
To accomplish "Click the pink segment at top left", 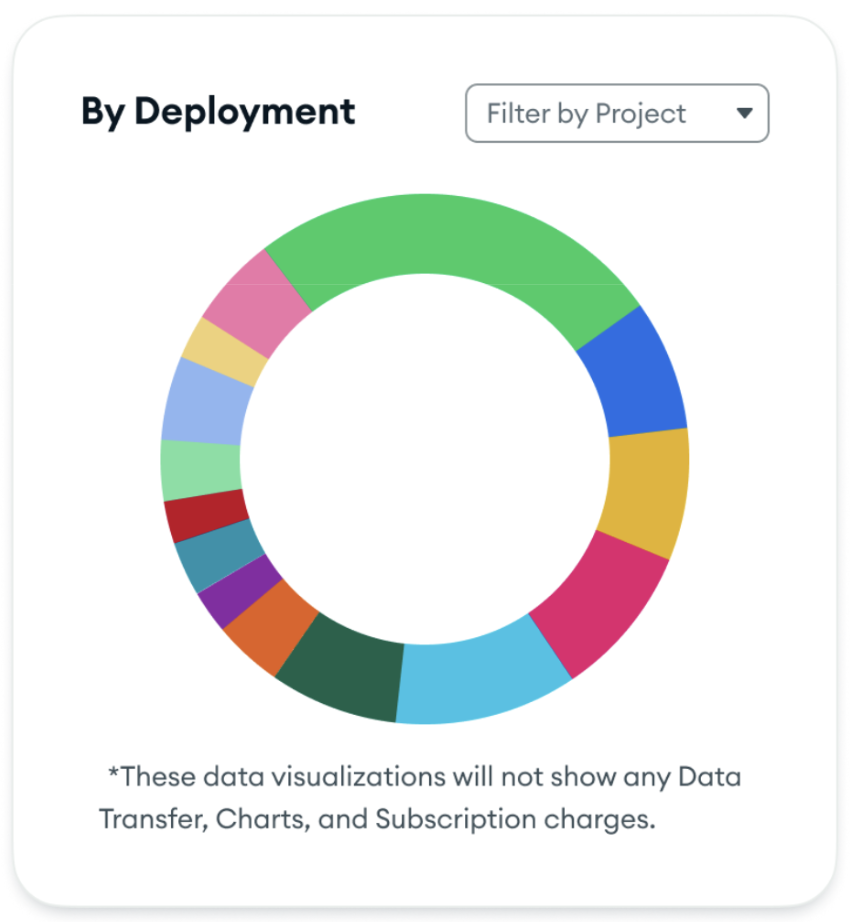I will click(255, 295).
